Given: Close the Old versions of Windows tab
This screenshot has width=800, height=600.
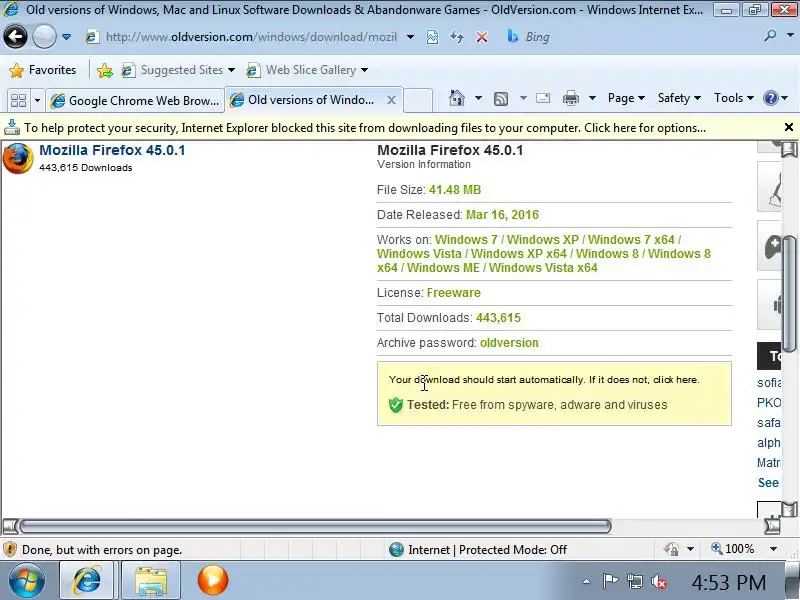Looking at the screenshot, I should tap(391, 100).
